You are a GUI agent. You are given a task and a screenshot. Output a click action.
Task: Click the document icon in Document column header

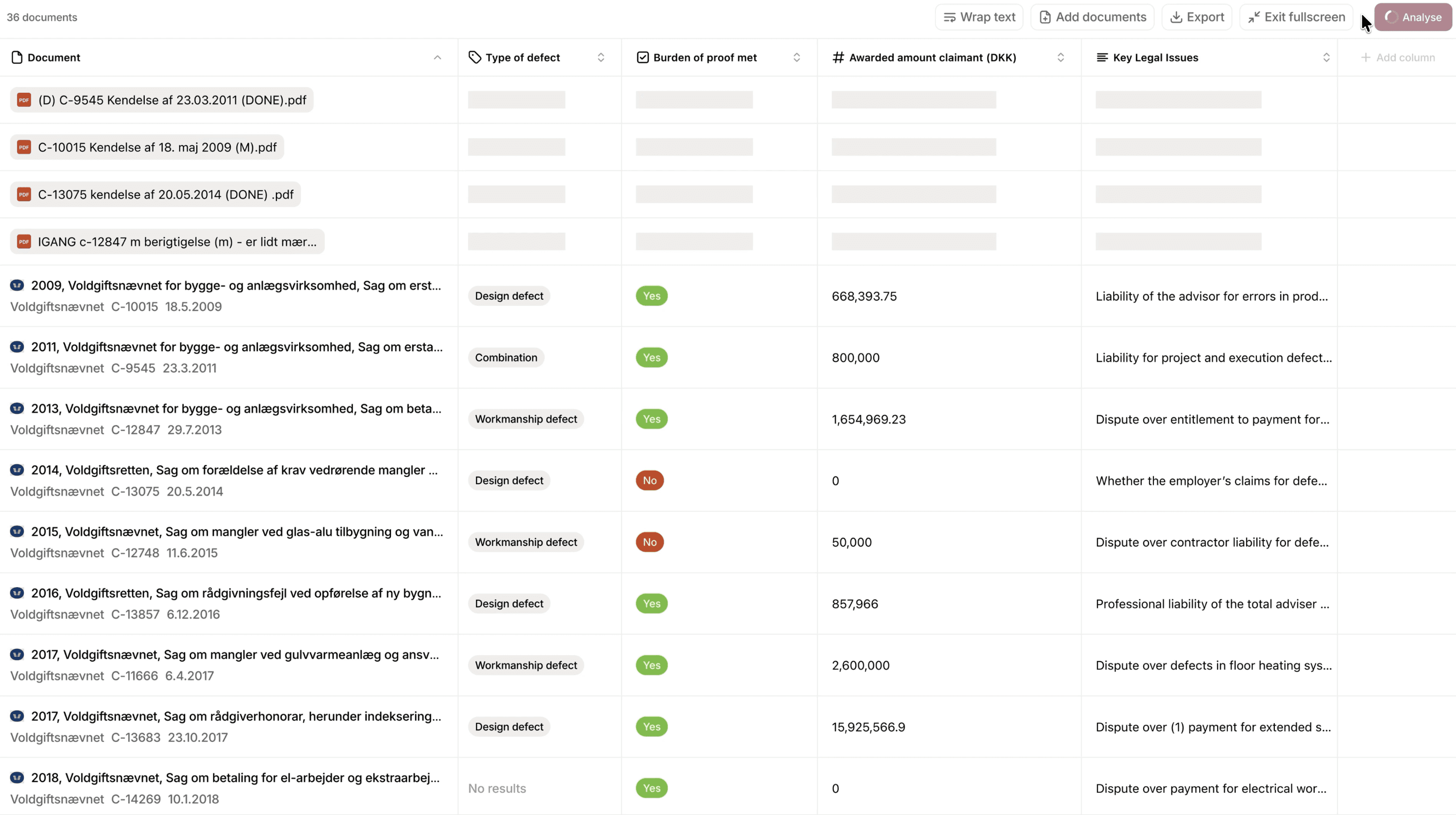point(17,58)
